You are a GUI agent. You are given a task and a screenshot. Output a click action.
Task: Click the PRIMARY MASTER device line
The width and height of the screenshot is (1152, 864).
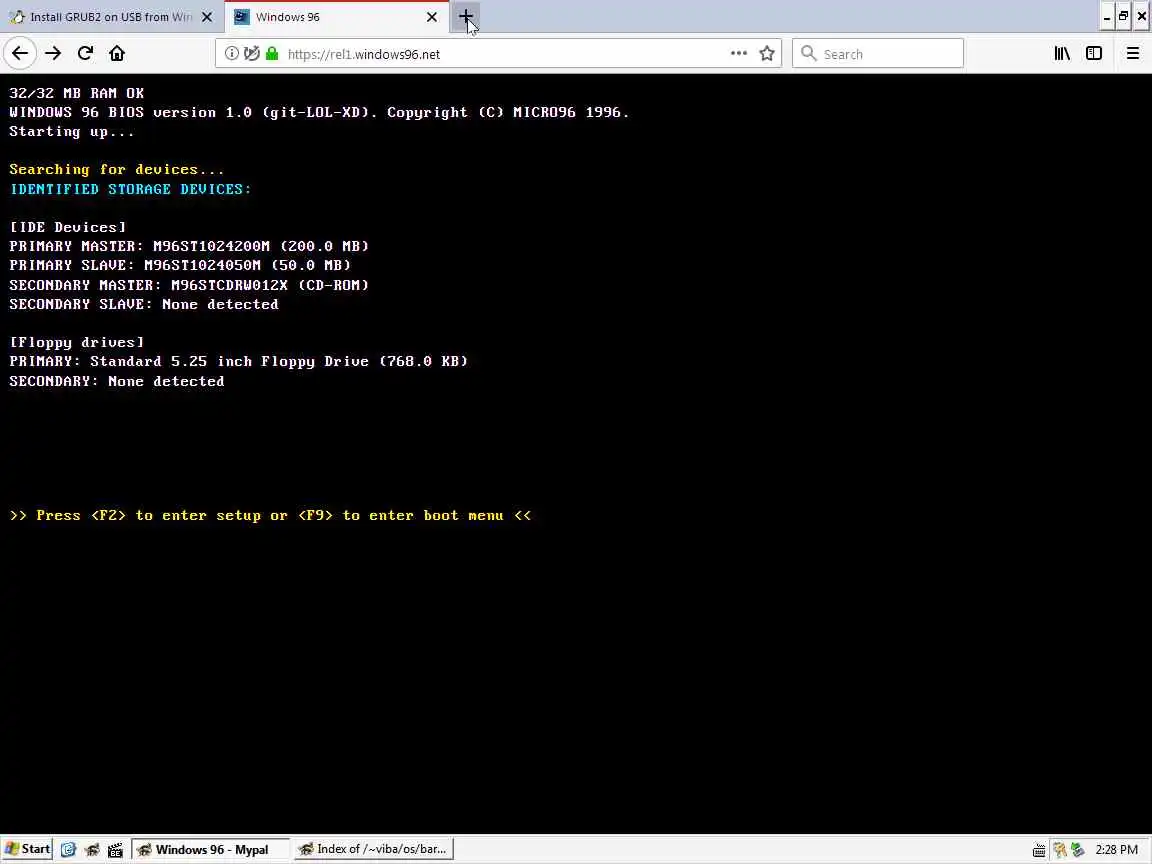tap(189, 246)
